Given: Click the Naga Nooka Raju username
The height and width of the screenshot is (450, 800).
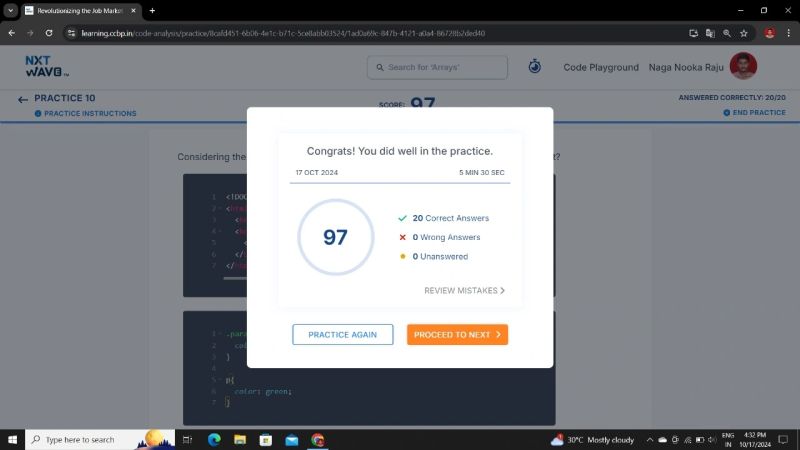Looking at the screenshot, I should [686, 67].
